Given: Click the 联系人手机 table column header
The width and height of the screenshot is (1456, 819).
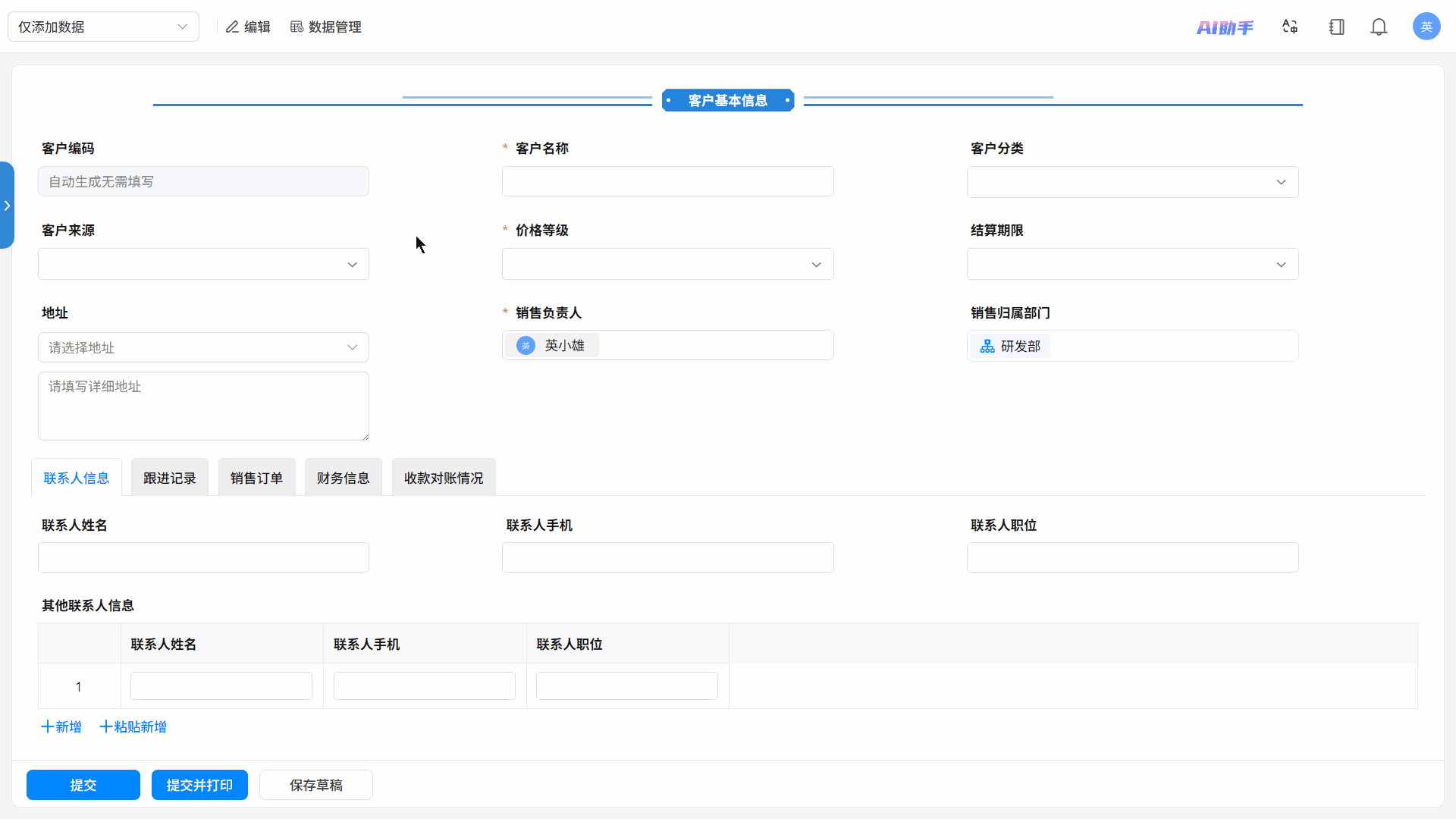Looking at the screenshot, I should [x=425, y=644].
